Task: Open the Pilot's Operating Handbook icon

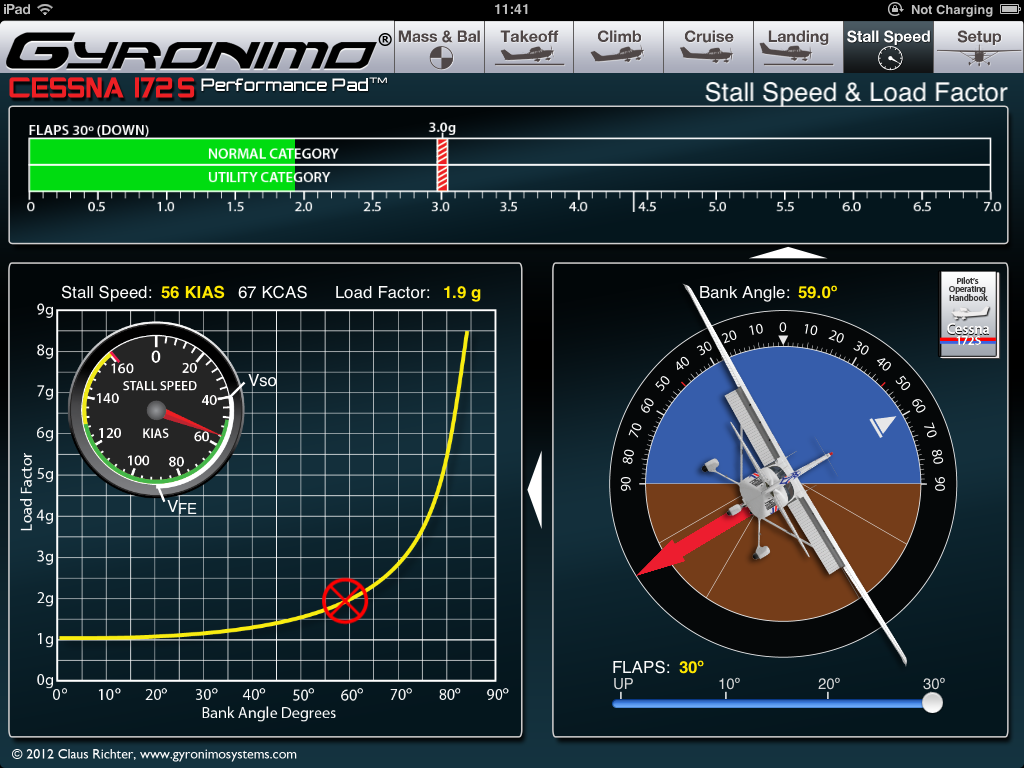Action: [968, 314]
